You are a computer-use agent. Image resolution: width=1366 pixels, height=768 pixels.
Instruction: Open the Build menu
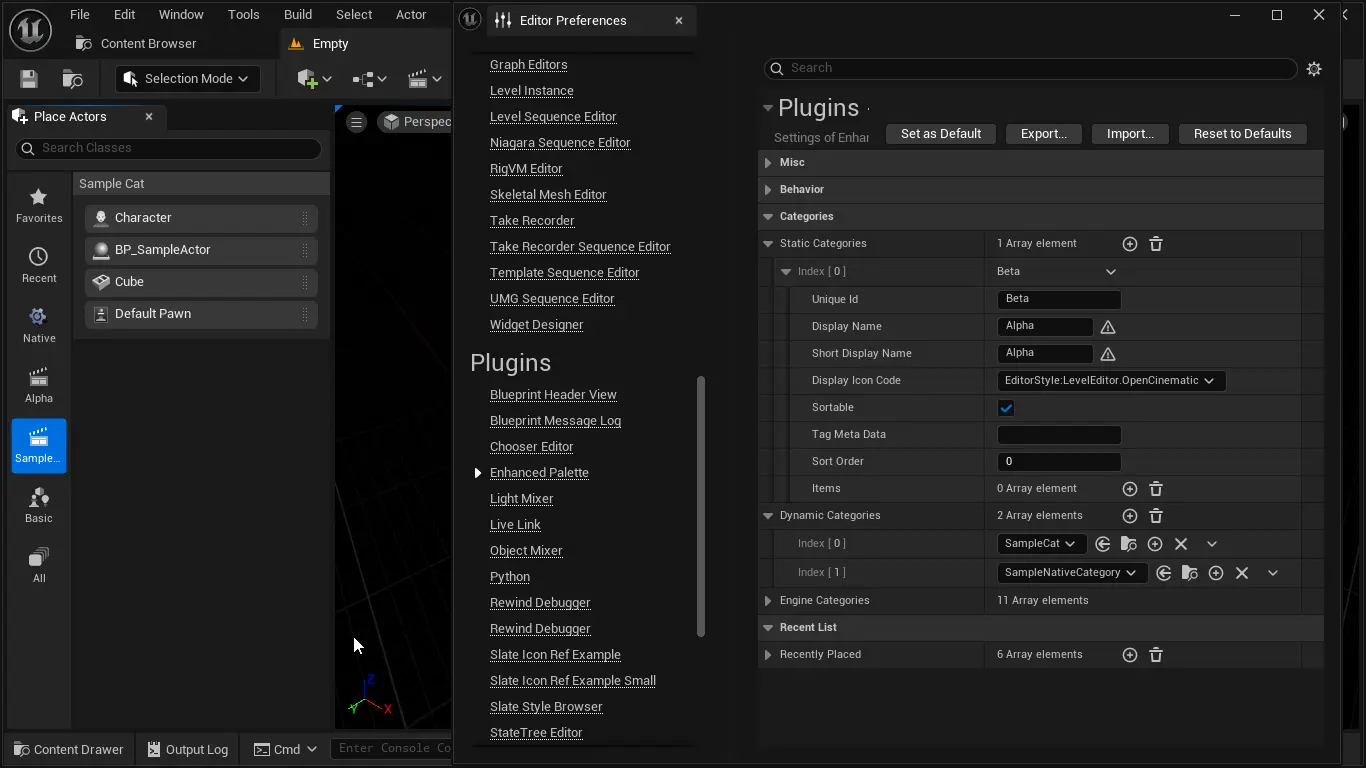tap(298, 15)
